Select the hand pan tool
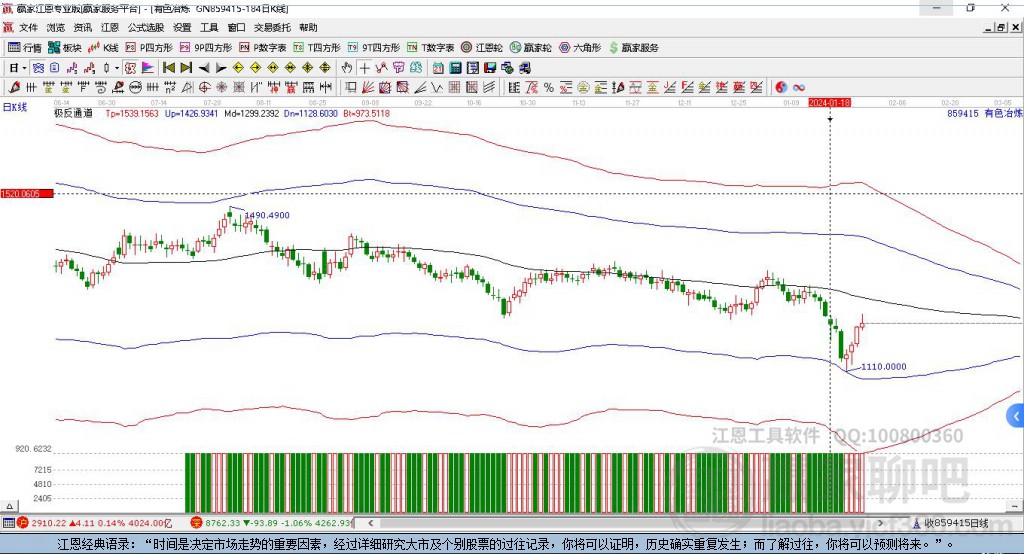Screen dimensions: 1024x554 pyautogui.click(x=347, y=68)
